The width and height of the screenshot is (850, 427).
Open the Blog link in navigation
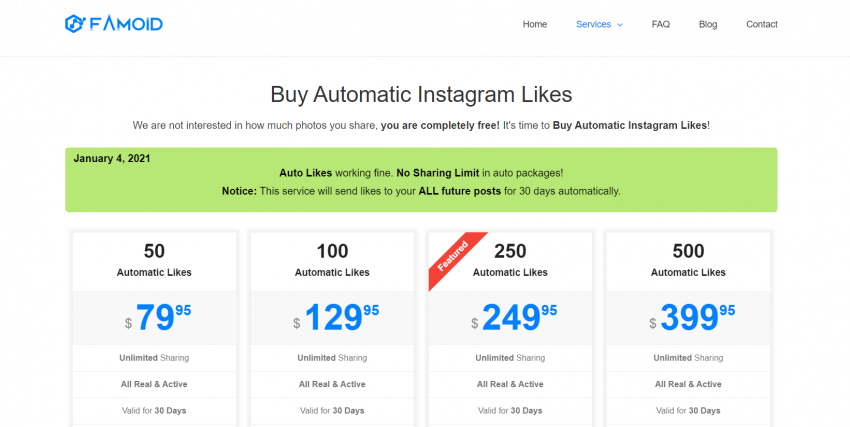pyautogui.click(x=708, y=24)
